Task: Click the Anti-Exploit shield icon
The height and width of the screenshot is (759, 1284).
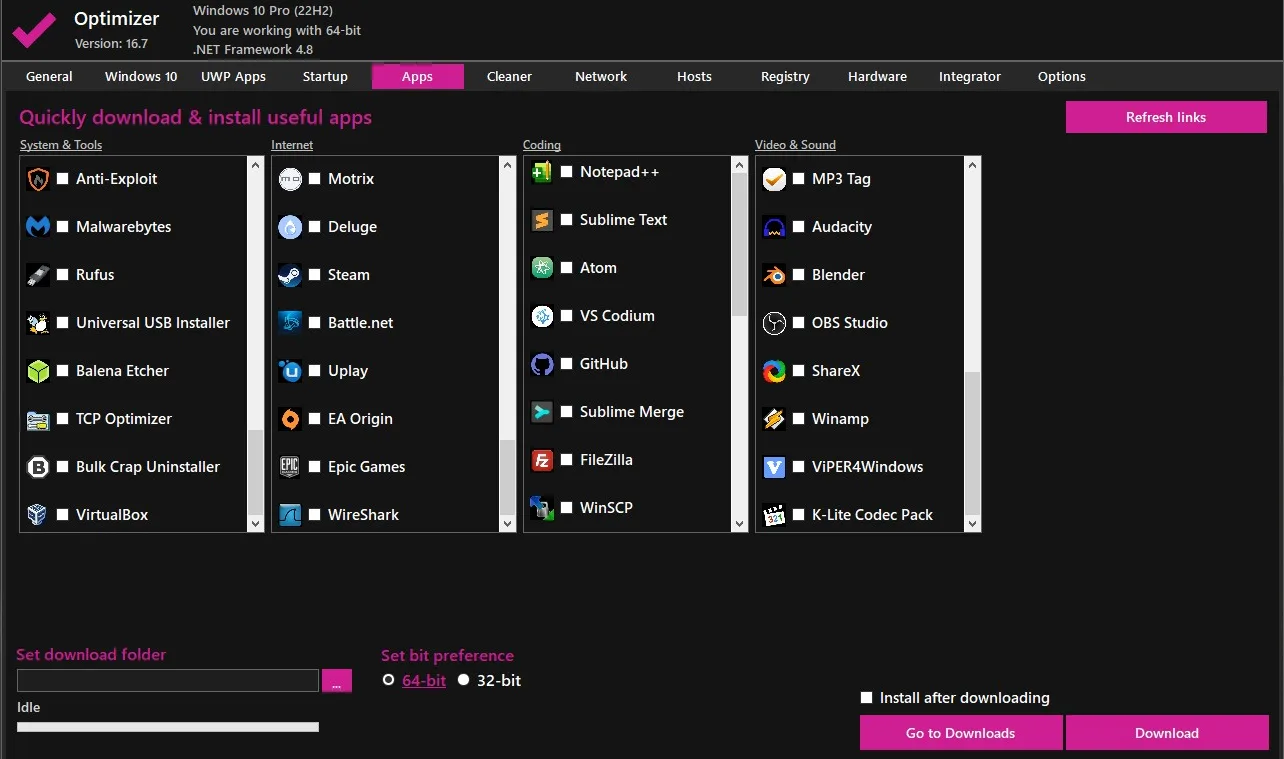Action: coord(38,179)
